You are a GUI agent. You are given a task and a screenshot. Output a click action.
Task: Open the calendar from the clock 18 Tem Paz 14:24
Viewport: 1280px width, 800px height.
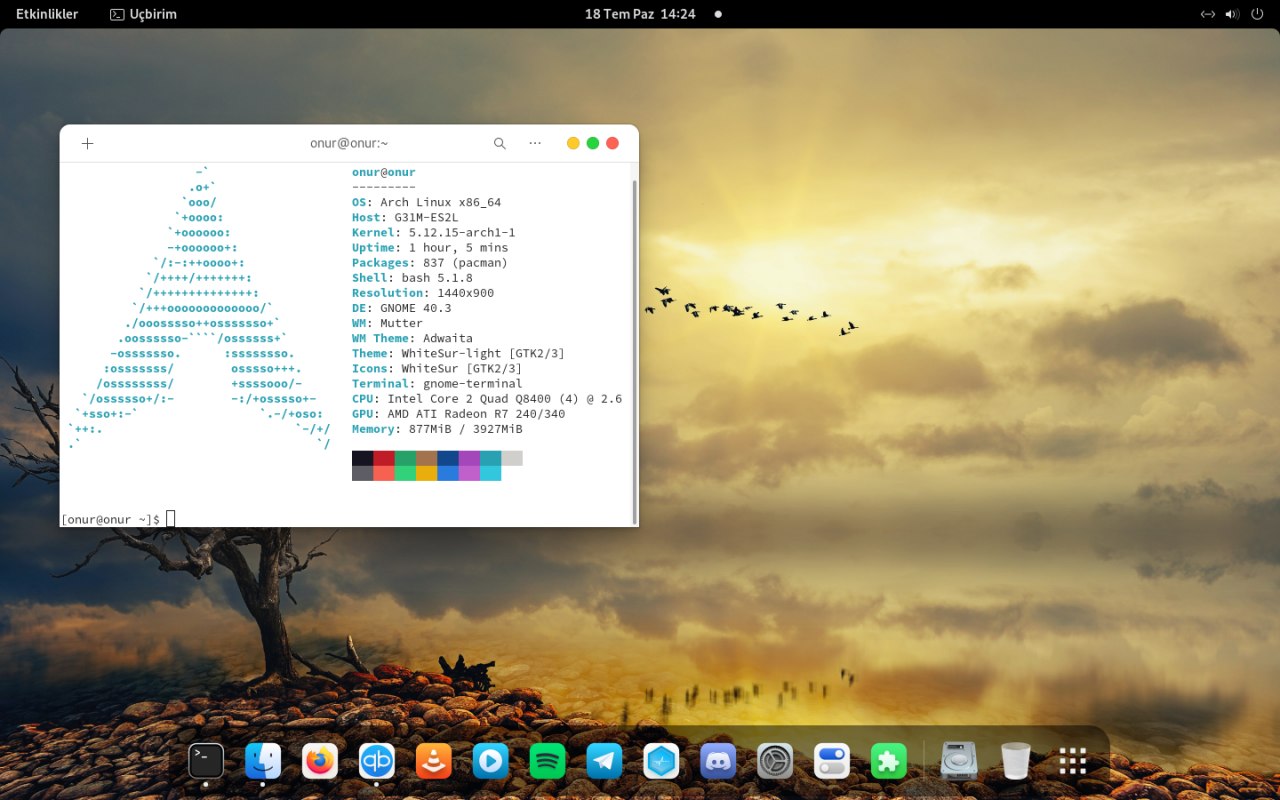click(640, 14)
